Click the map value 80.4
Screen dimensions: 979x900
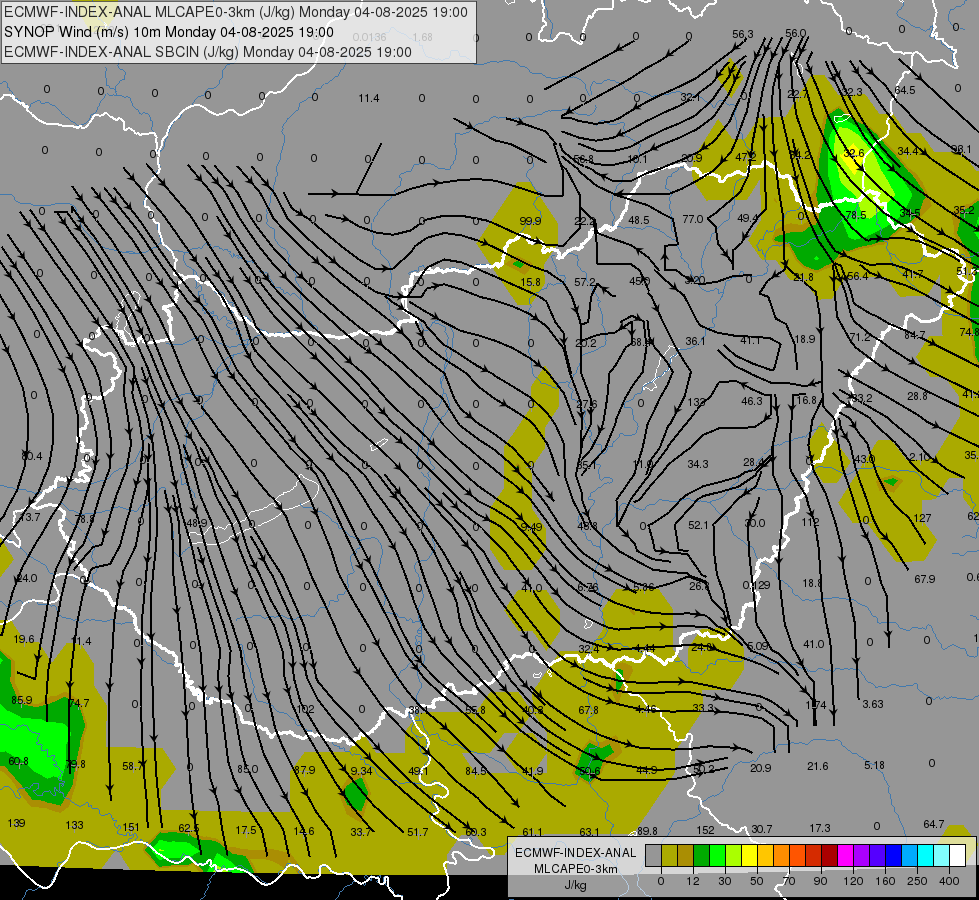(x=32, y=457)
